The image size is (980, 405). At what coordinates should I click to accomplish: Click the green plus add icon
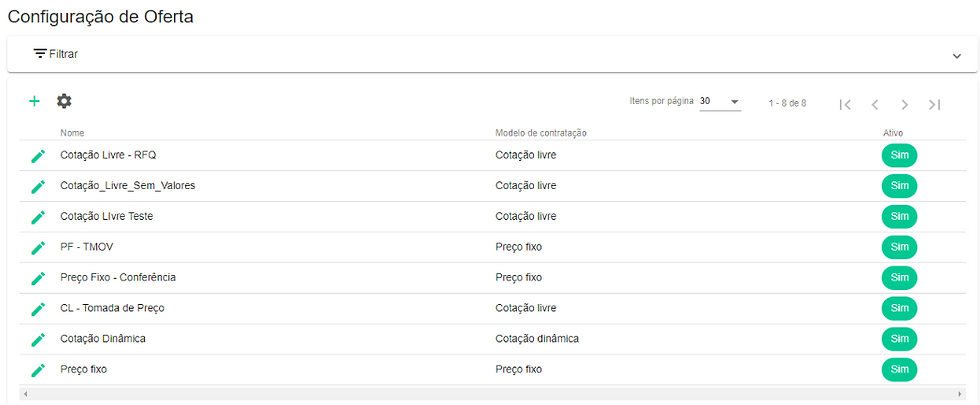tap(34, 101)
